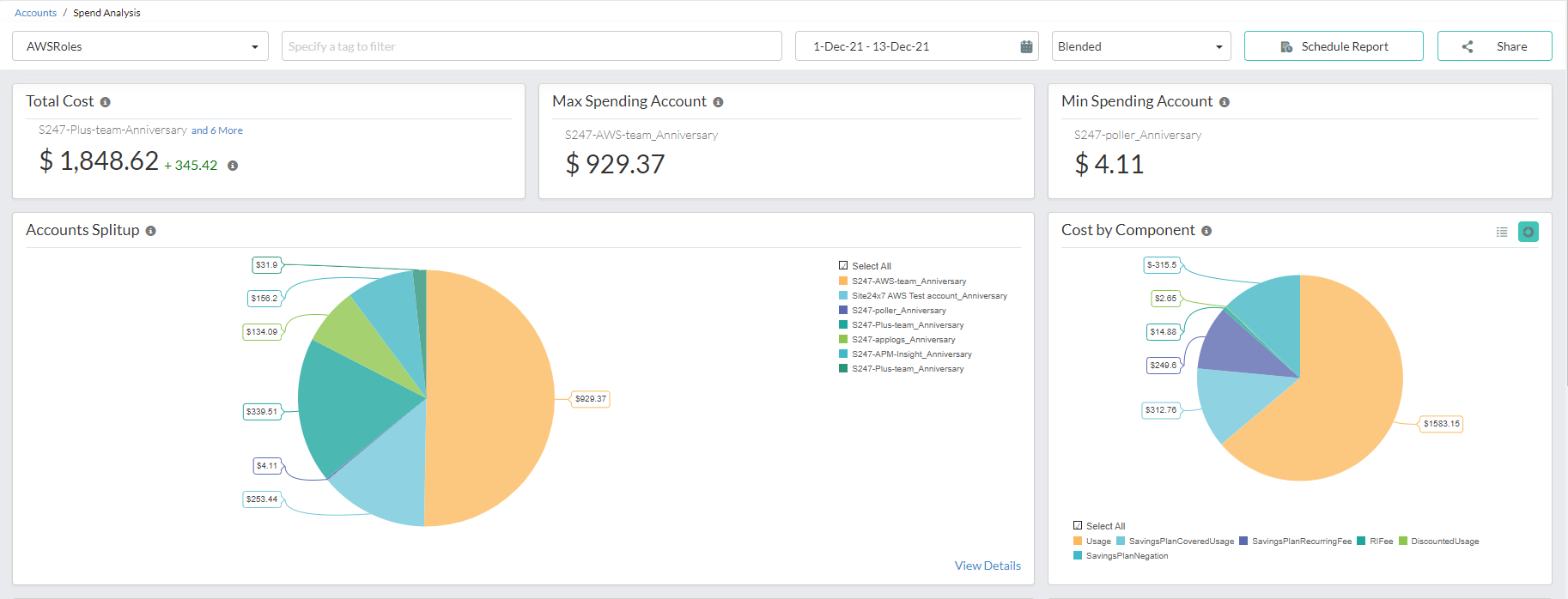
Task: Open View Details link in Accounts Splitup
Action: tap(988, 566)
